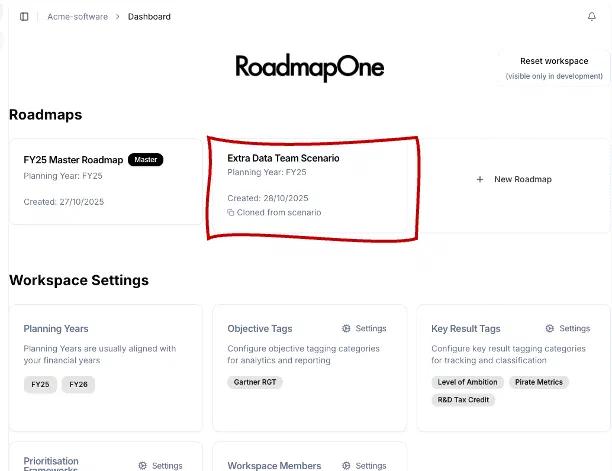Open Workspace Members Settings

click(x=364, y=466)
